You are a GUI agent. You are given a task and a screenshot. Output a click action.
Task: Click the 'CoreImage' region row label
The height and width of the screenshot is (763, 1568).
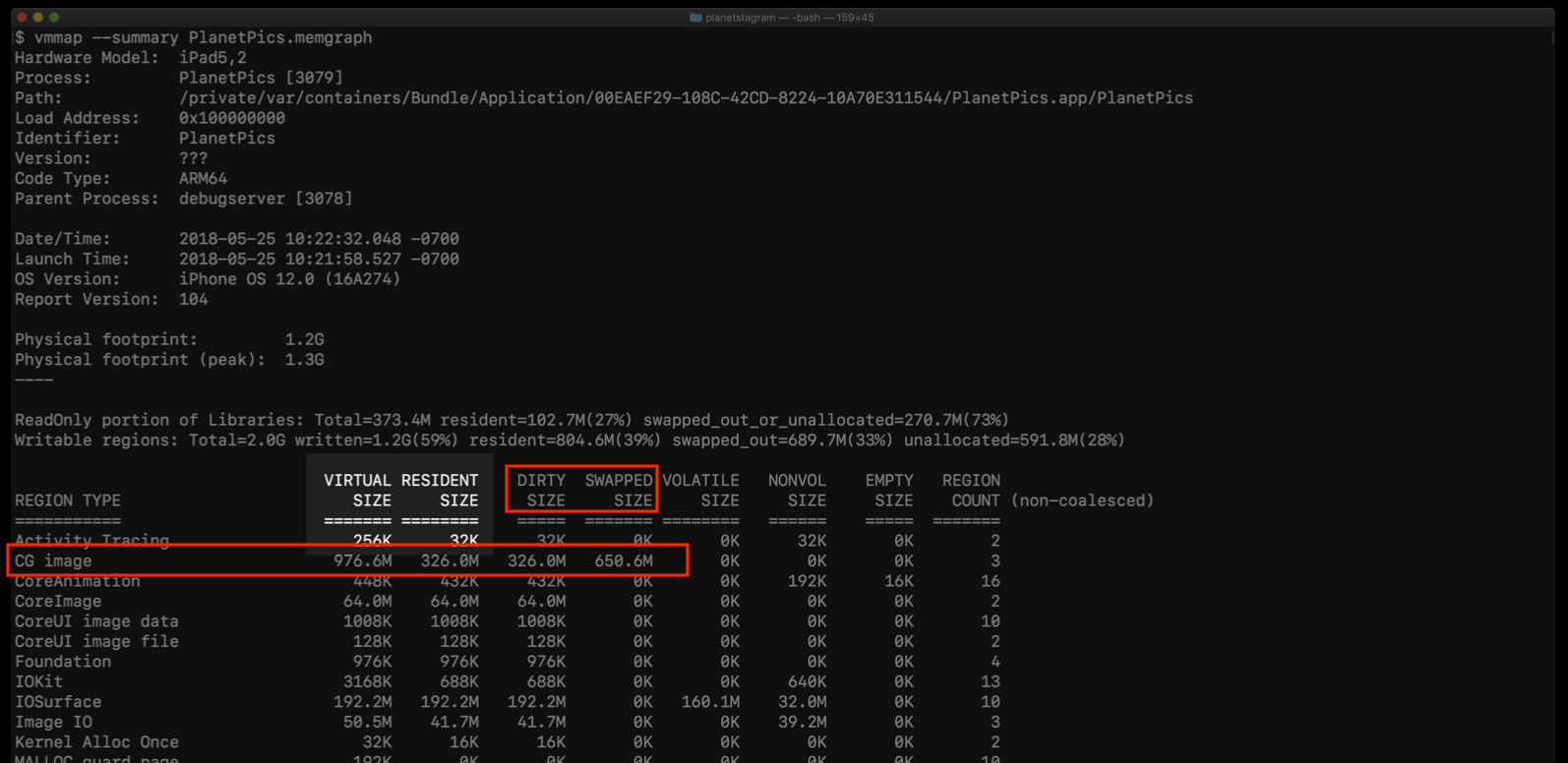click(58, 602)
